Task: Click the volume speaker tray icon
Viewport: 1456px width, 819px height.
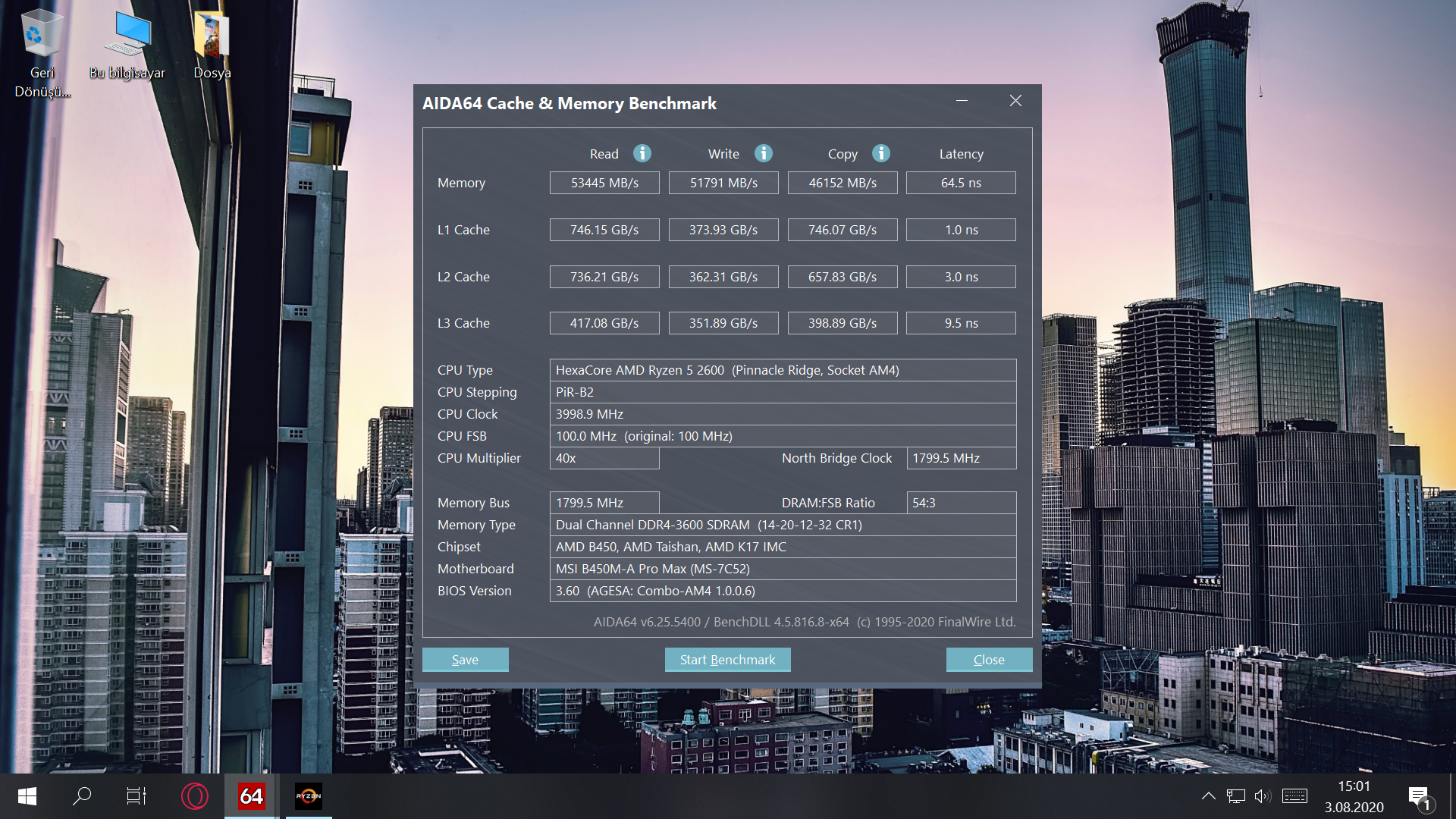Action: tap(1262, 796)
